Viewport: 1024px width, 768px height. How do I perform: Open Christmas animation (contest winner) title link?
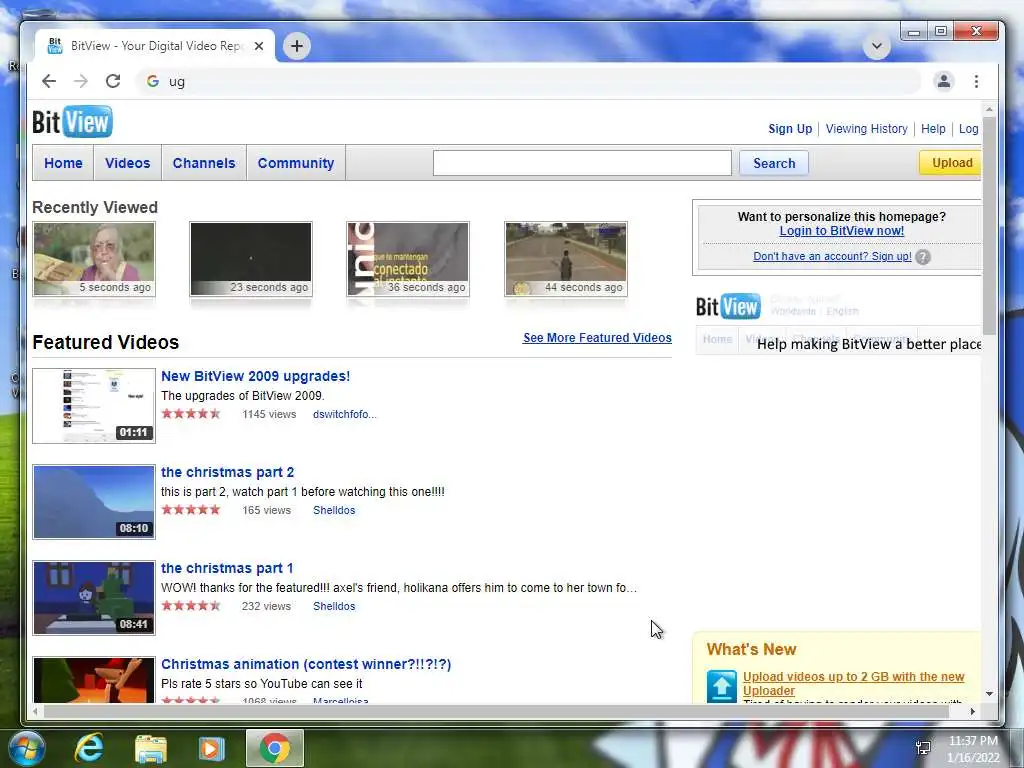pos(306,664)
